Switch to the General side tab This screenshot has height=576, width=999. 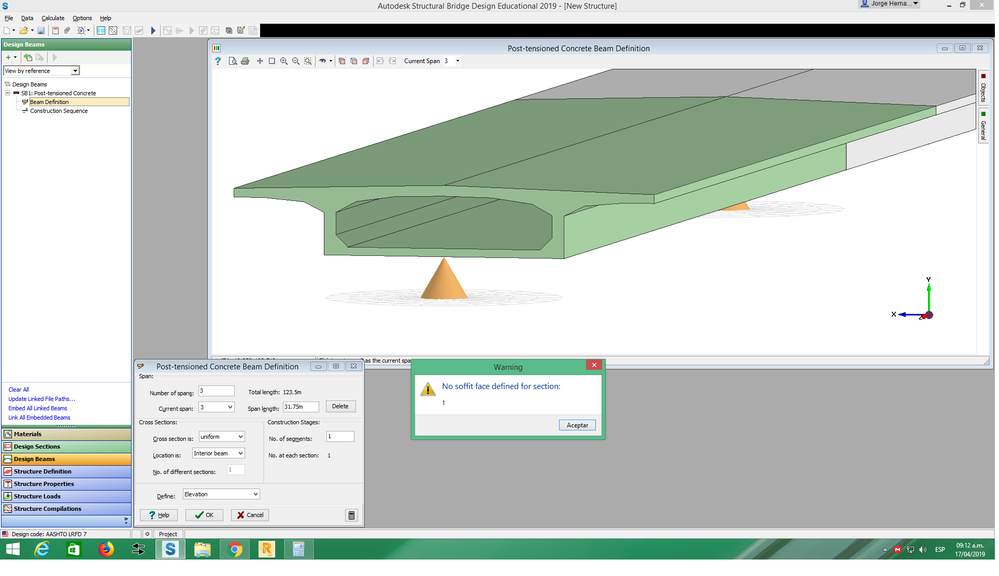983,126
